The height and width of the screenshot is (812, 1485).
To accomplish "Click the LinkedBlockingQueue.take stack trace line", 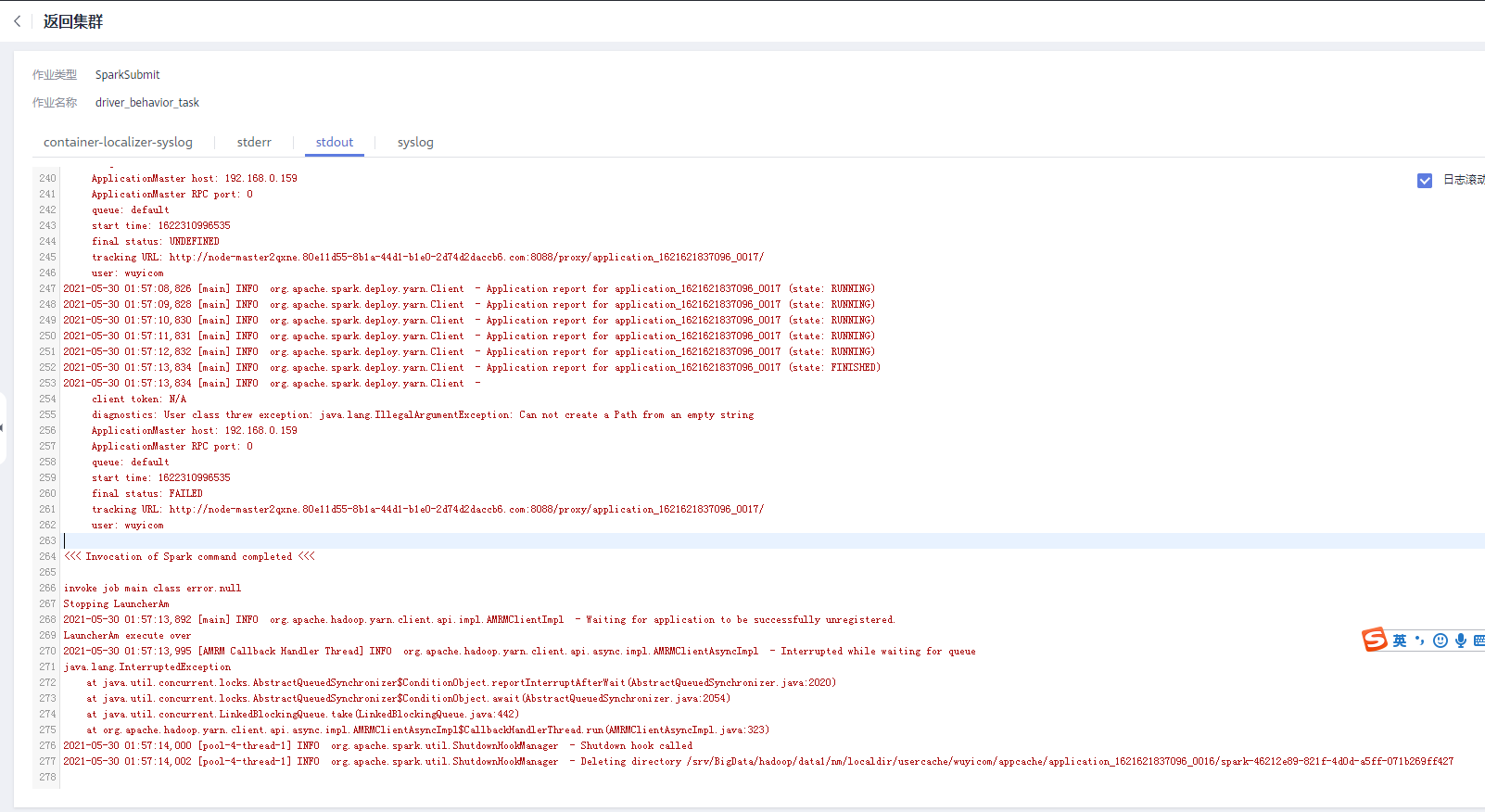I will [303, 715].
